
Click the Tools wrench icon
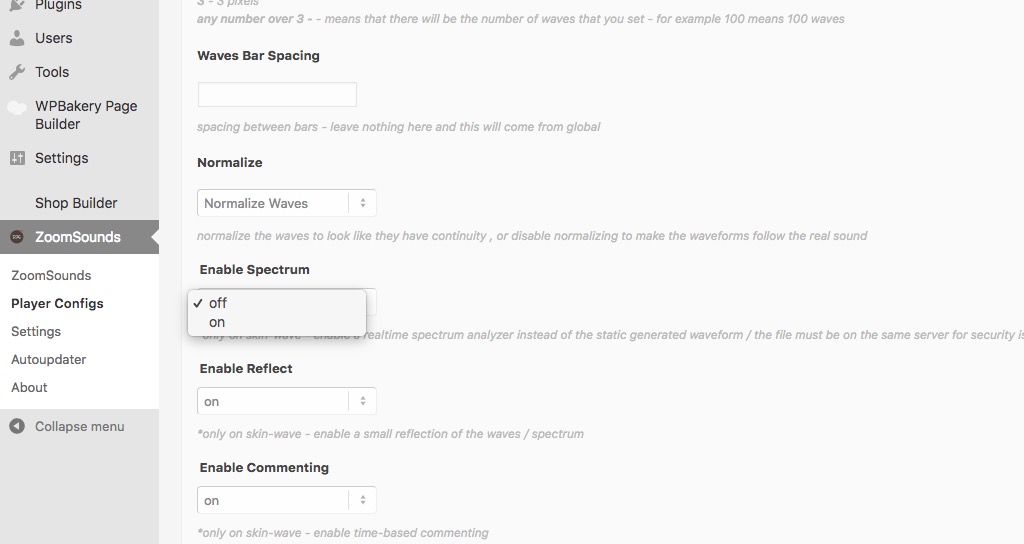tap(17, 72)
